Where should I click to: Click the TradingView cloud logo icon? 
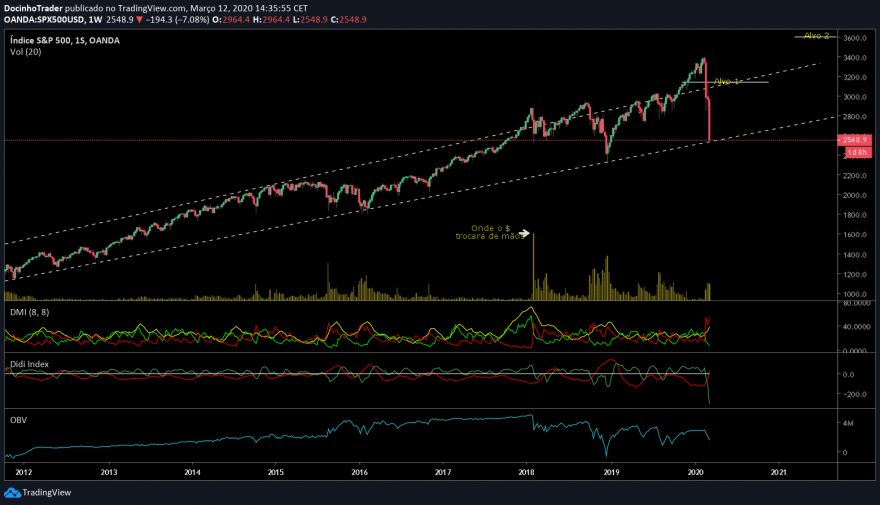coord(12,493)
